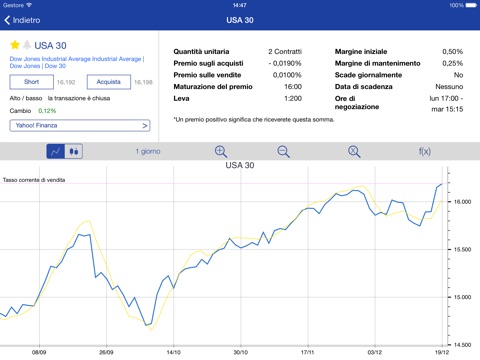Viewport: 480px width, 360px height.
Task: Click the Acquista buy button
Action: (x=109, y=82)
